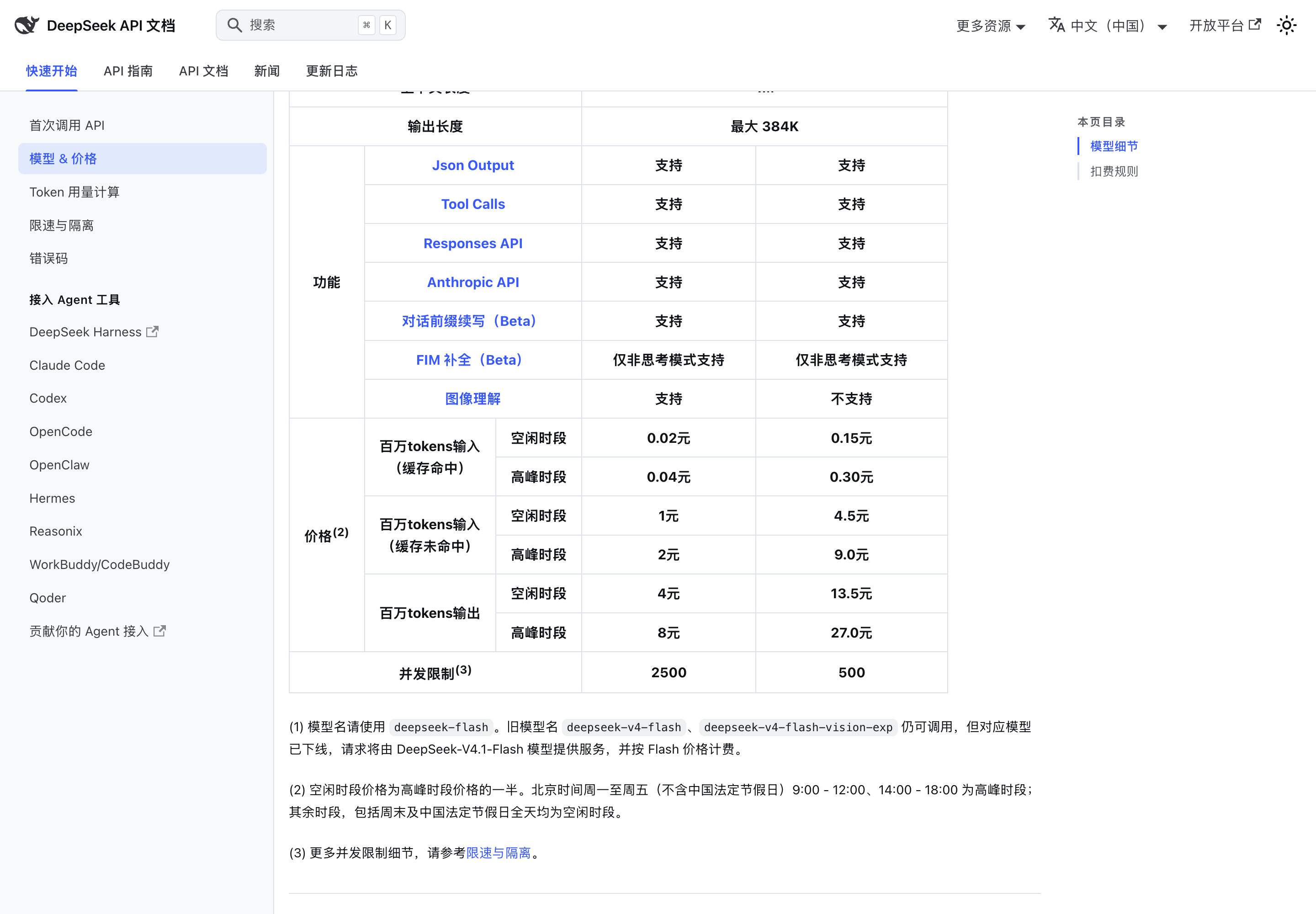Image resolution: width=1316 pixels, height=914 pixels.
Task: Open 首次调用 API in sidebar
Action: [x=143, y=125]
